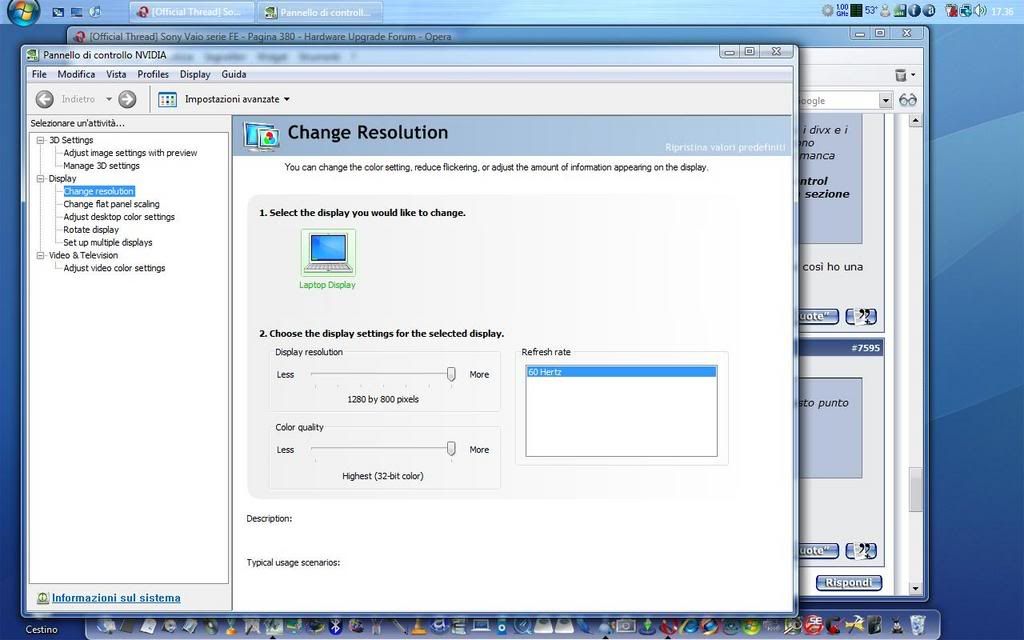Image resolution: width=1024 pixels, height=640 pixels.
Task: Click the Windows Start orb
Action: tap(22, 12)
